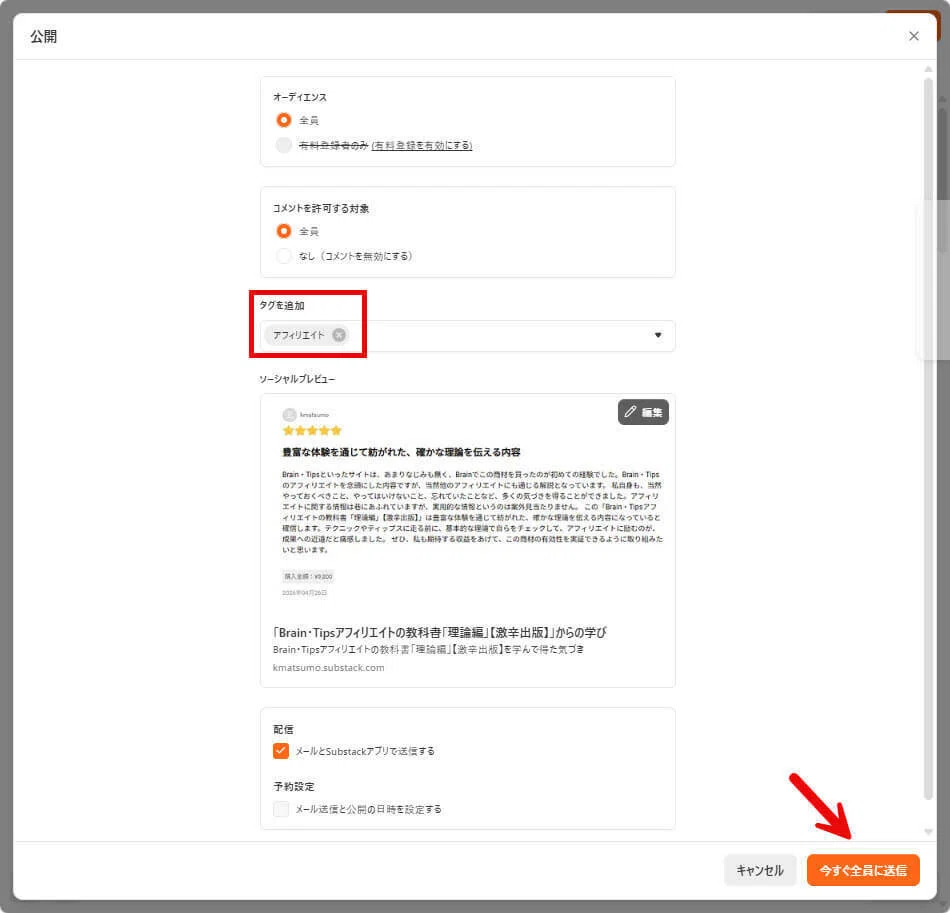Enable メール送信と公開の日時を設定する checkbox
The width and height of the screenshot is (950, 913).
[x=281, y=809]
